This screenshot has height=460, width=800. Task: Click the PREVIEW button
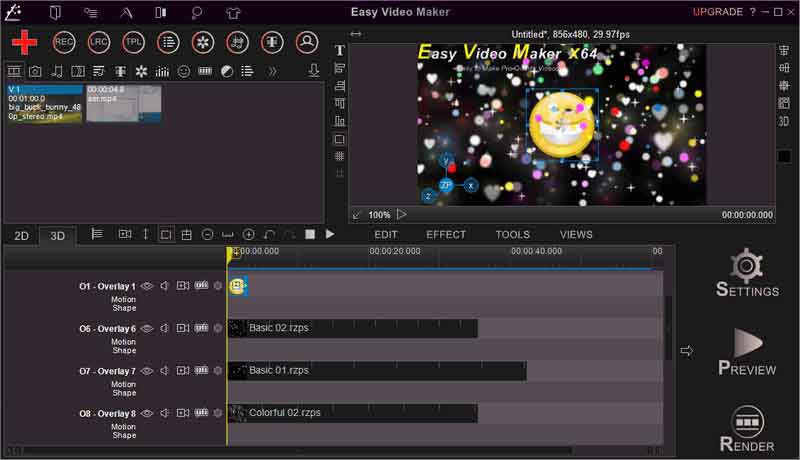(747, 352)
